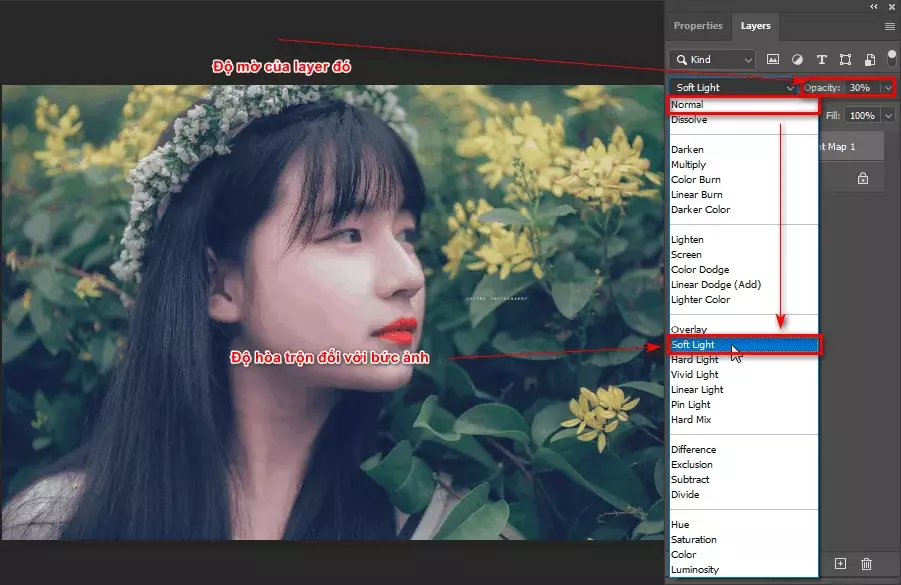Toggle the layer filtering switch
Screen dimensions: 901x585
click(890, 59)
